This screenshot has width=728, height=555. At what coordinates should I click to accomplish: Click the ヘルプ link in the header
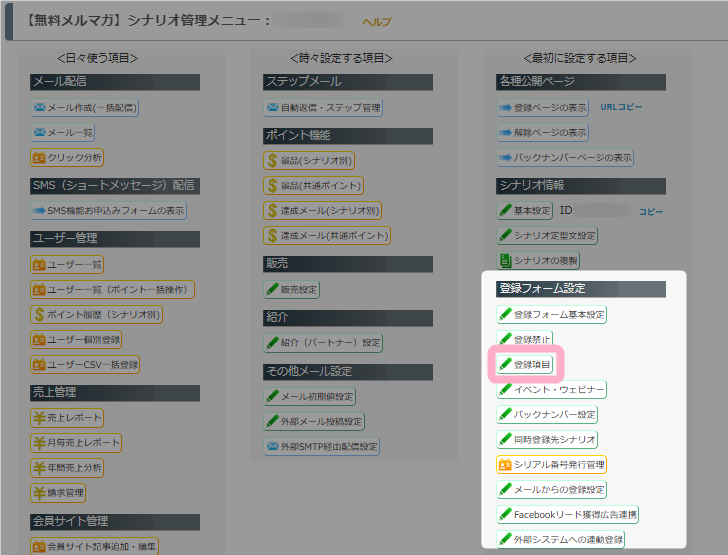376,22
